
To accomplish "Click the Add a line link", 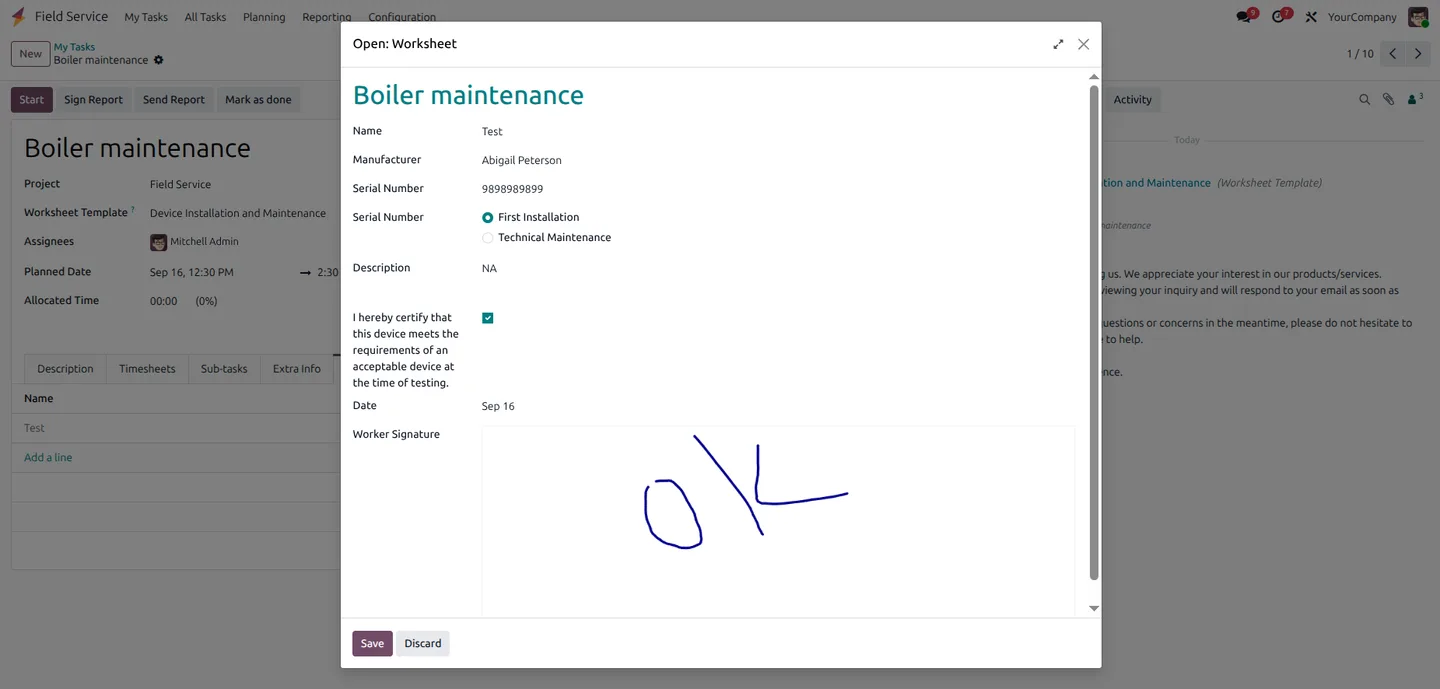I will pos(48,458).
